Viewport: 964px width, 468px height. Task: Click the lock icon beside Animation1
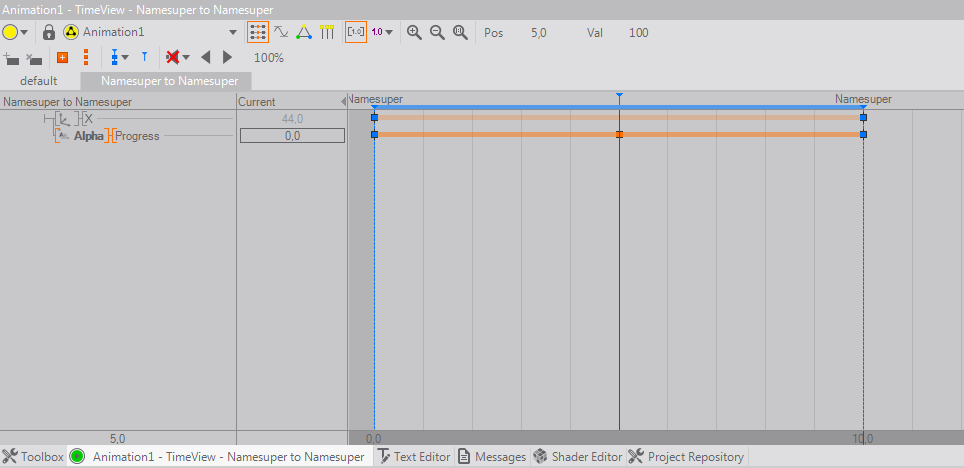(x=49, y=32)
